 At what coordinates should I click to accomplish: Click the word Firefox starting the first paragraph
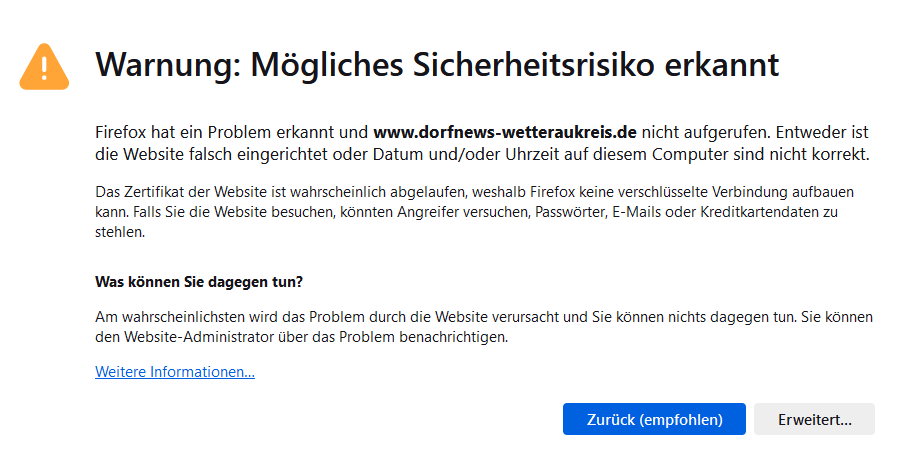point(120,133)
